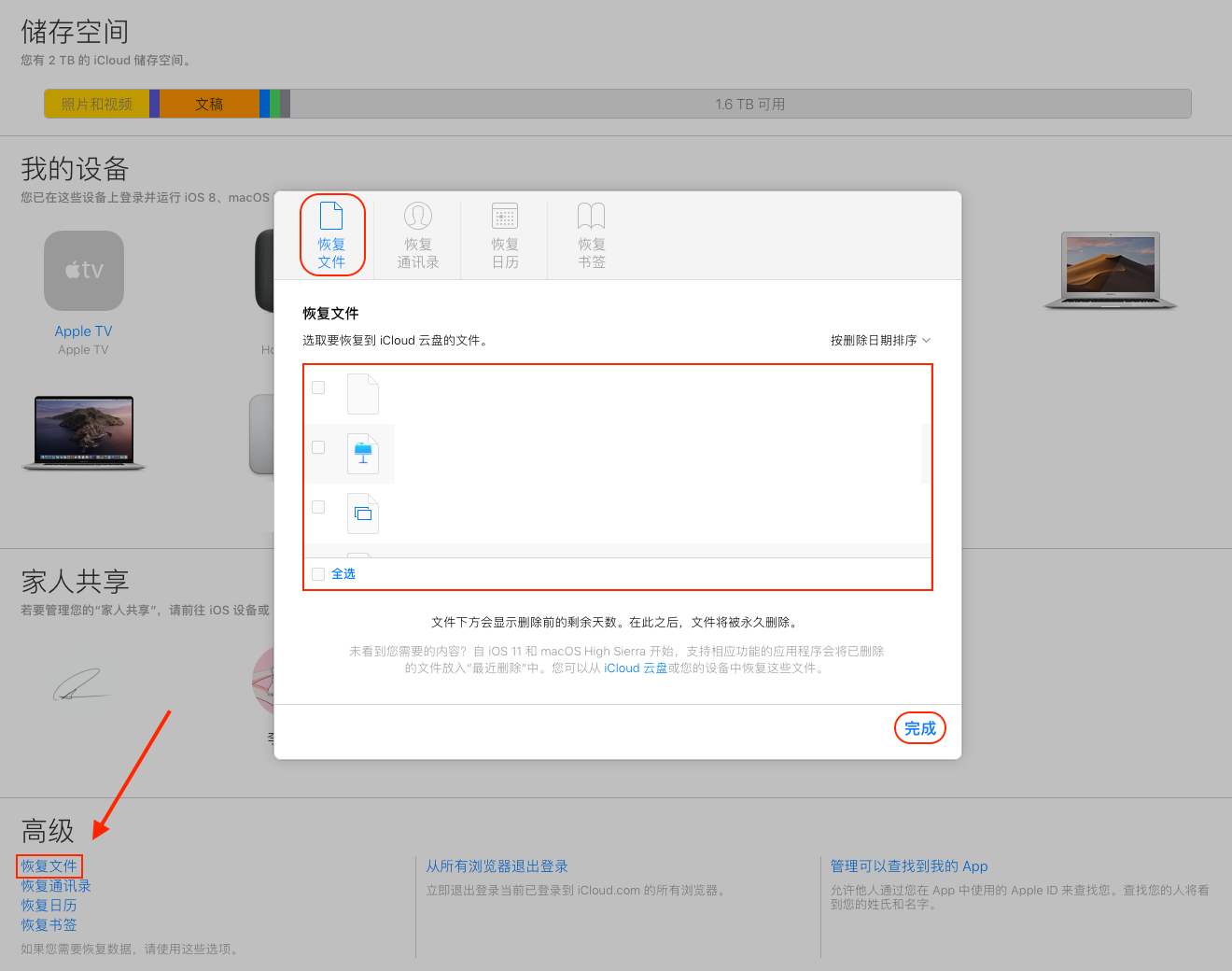Click the 恢复通讯录 link under 高级

(56, 886)
